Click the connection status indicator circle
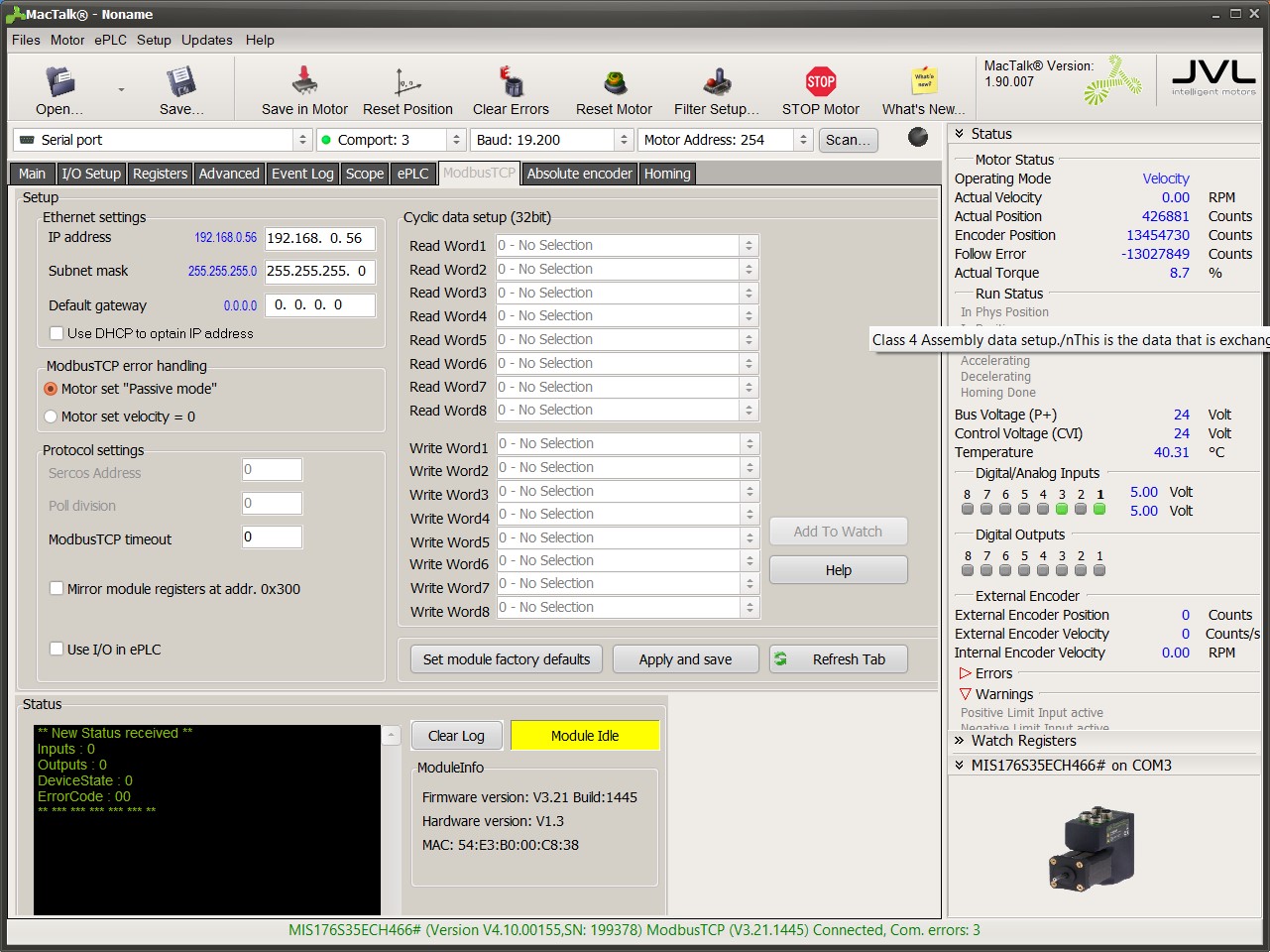This screenshot has width=1270, height=952. (918, 137)
